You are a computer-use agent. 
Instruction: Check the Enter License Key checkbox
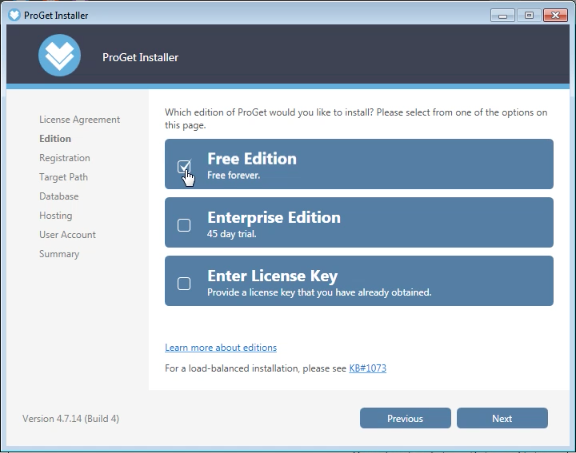(x=184, y=283)
